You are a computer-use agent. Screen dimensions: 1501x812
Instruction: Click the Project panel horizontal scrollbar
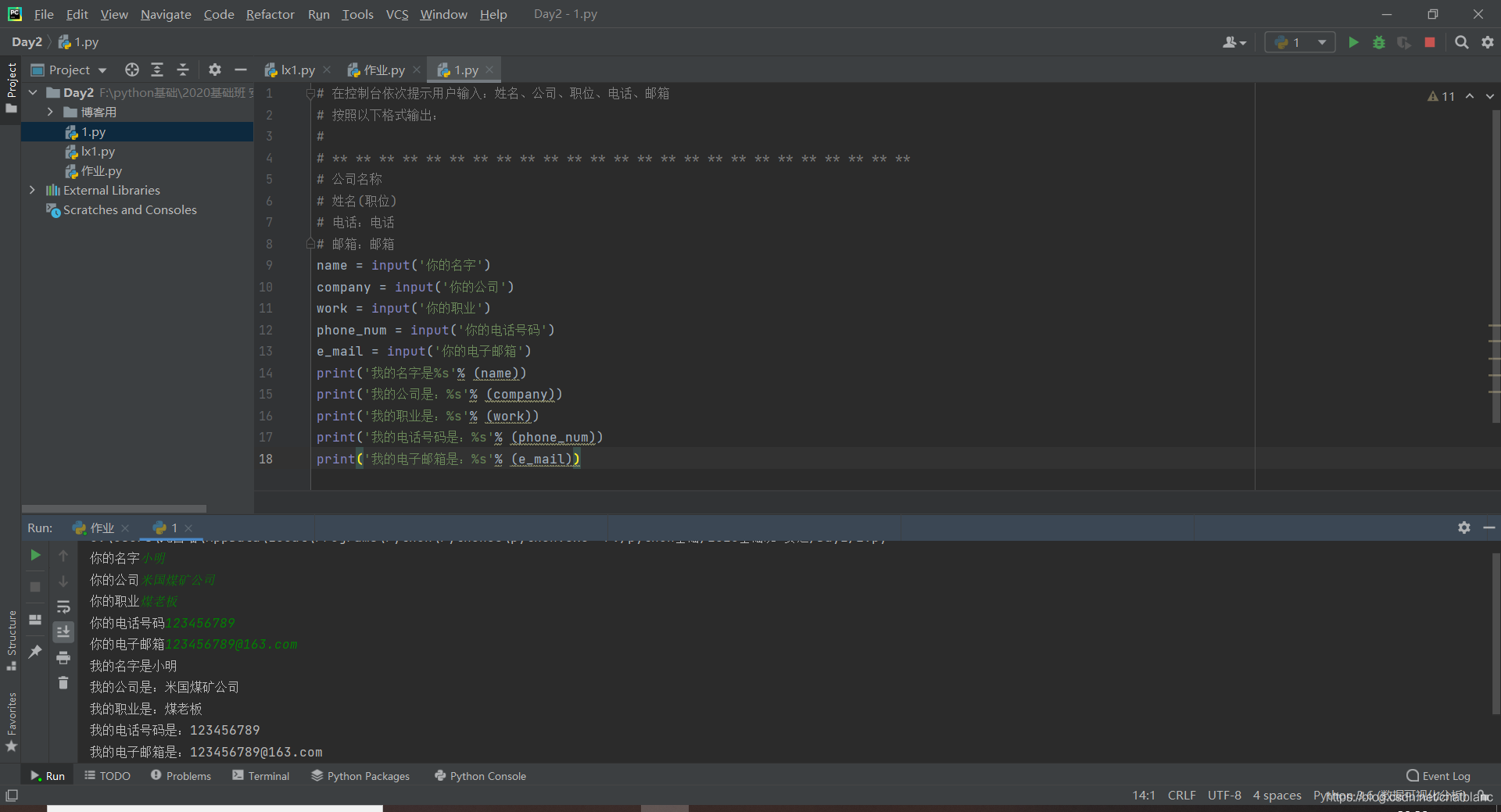114,508
